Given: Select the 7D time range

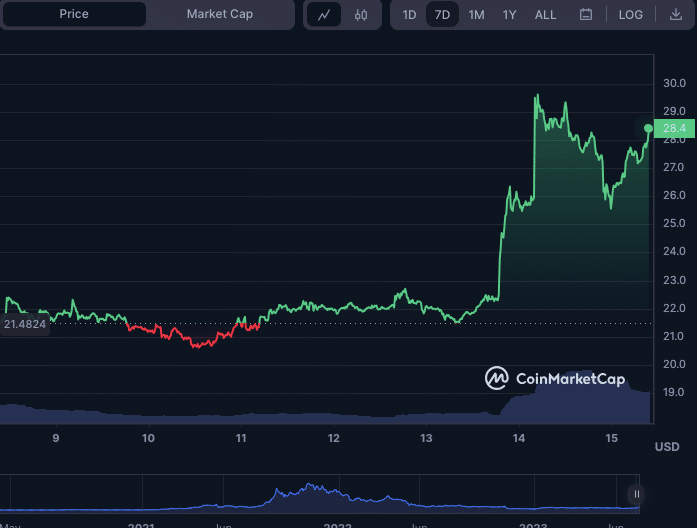Looking at the screenshot, I should (x=442, y=15).
